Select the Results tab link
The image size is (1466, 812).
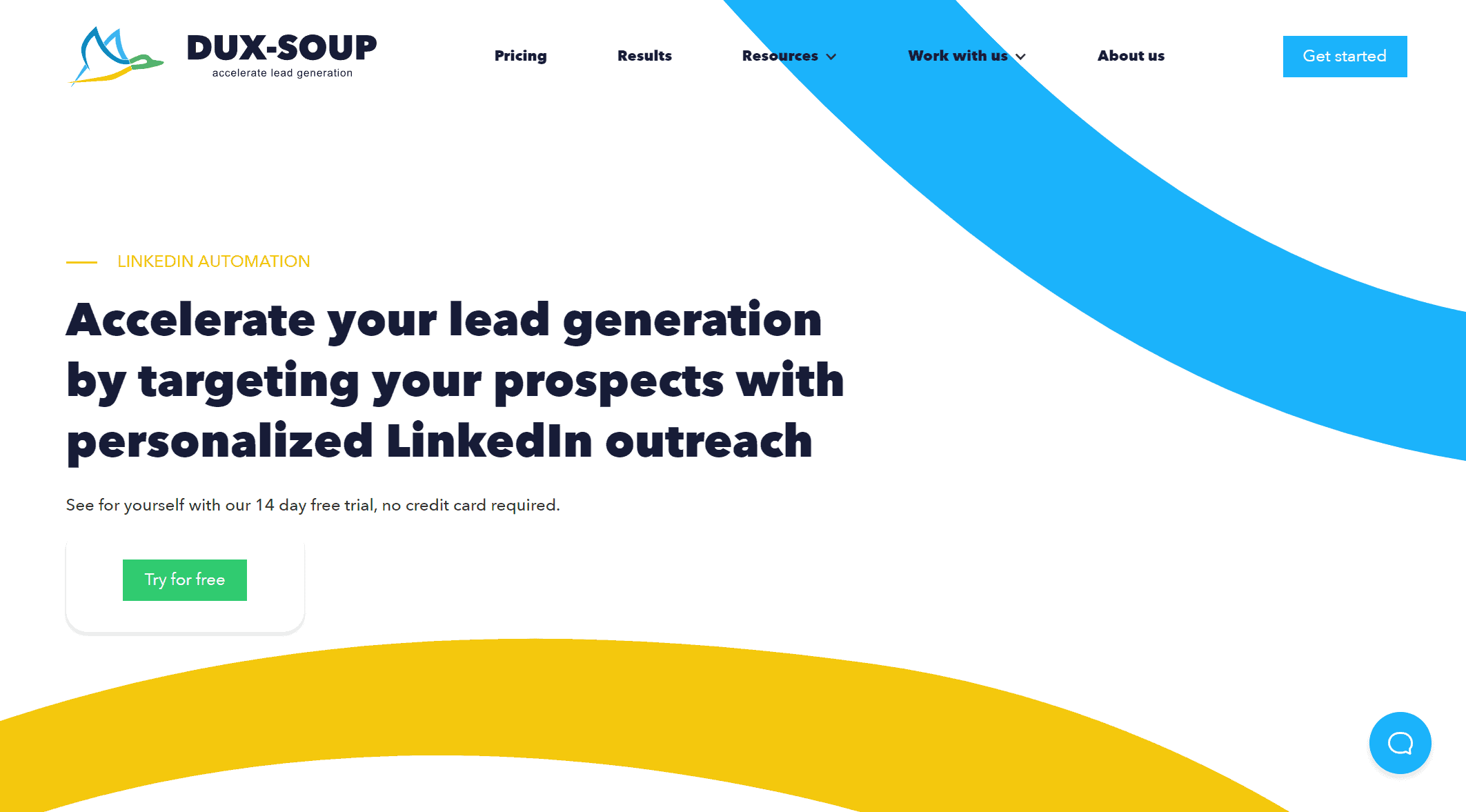tap(644, 56)
